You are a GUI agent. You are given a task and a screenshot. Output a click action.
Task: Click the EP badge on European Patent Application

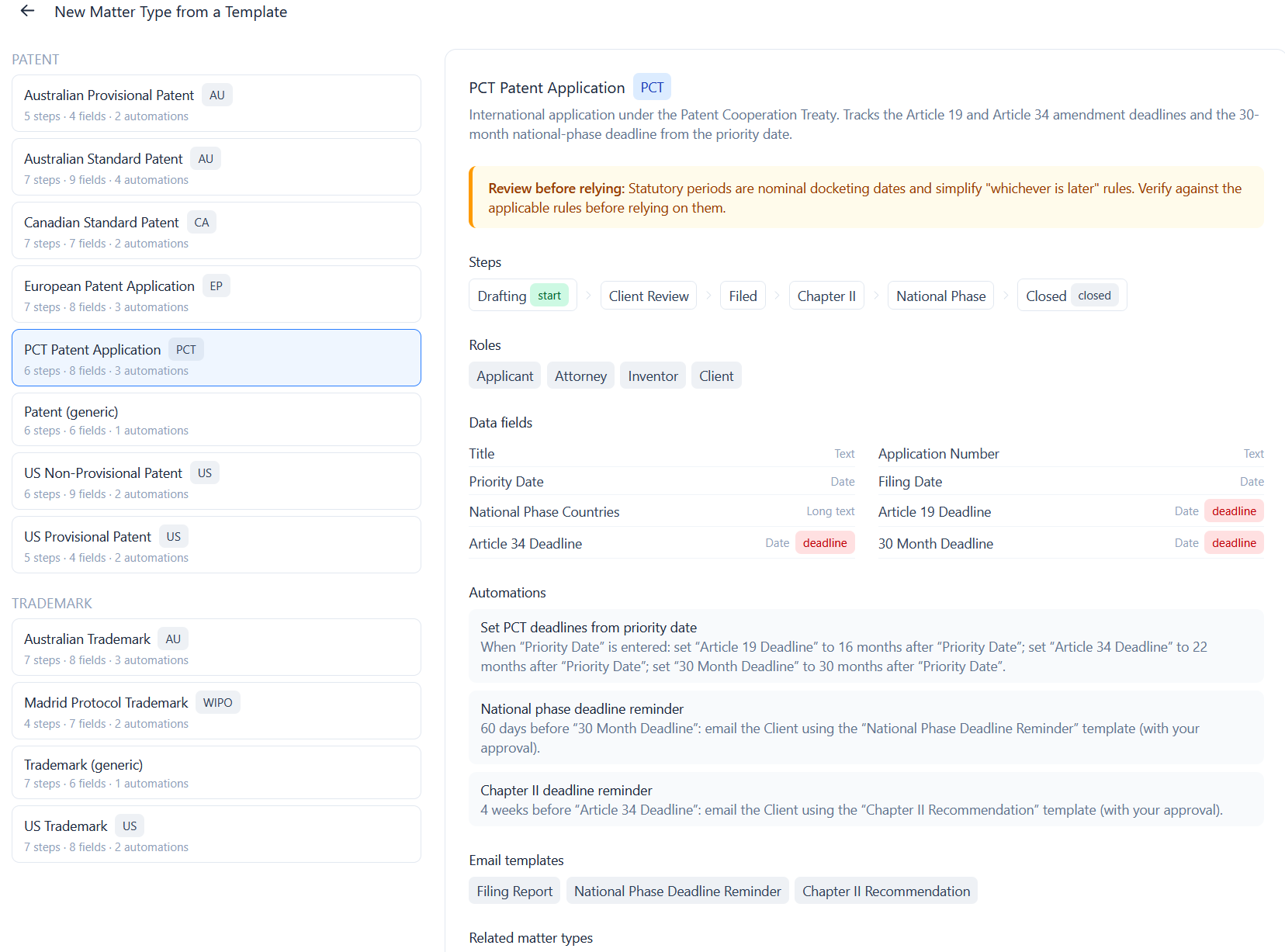click(216, 286)
